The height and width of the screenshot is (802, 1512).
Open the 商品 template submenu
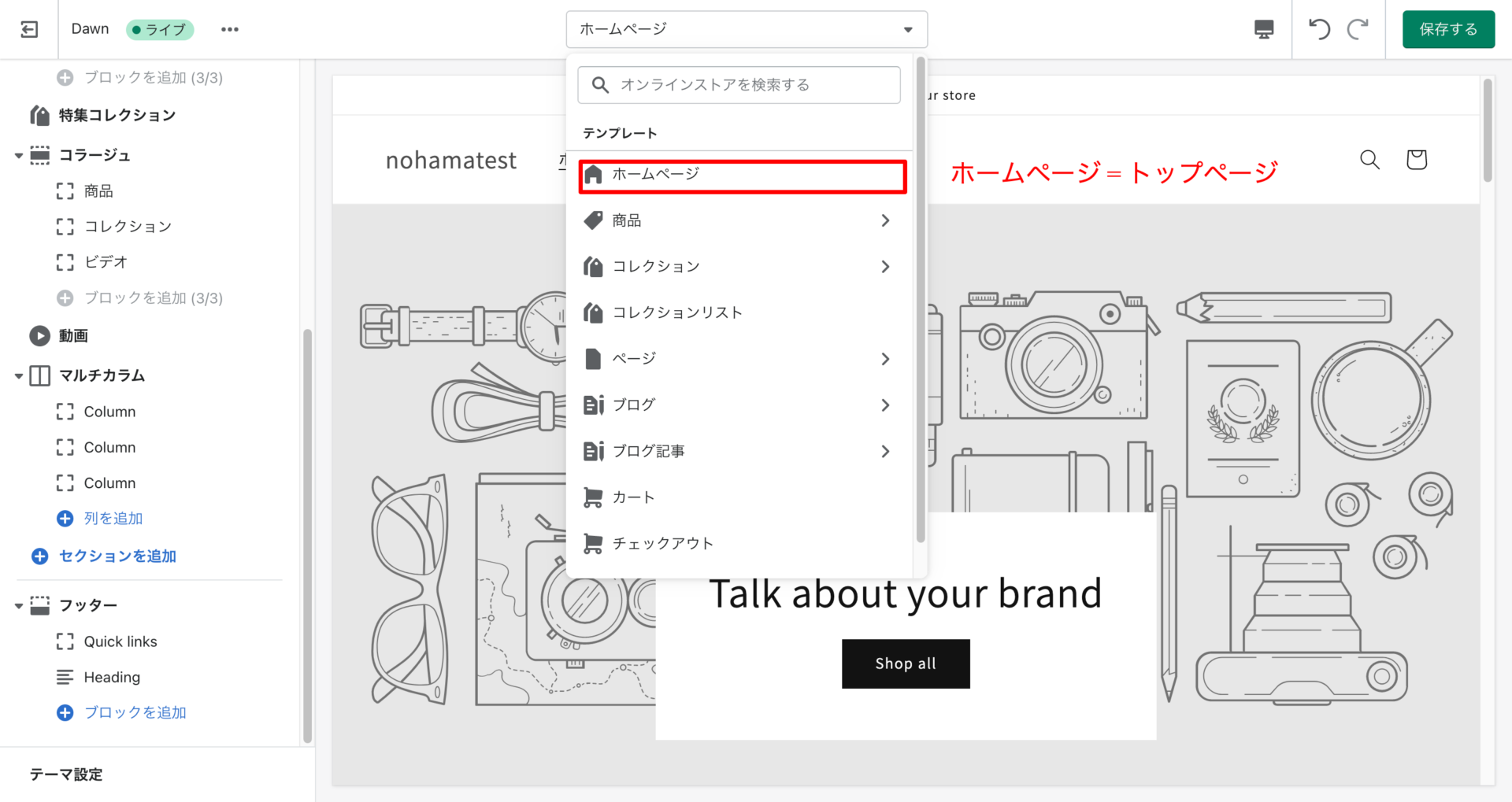(739, 221)
